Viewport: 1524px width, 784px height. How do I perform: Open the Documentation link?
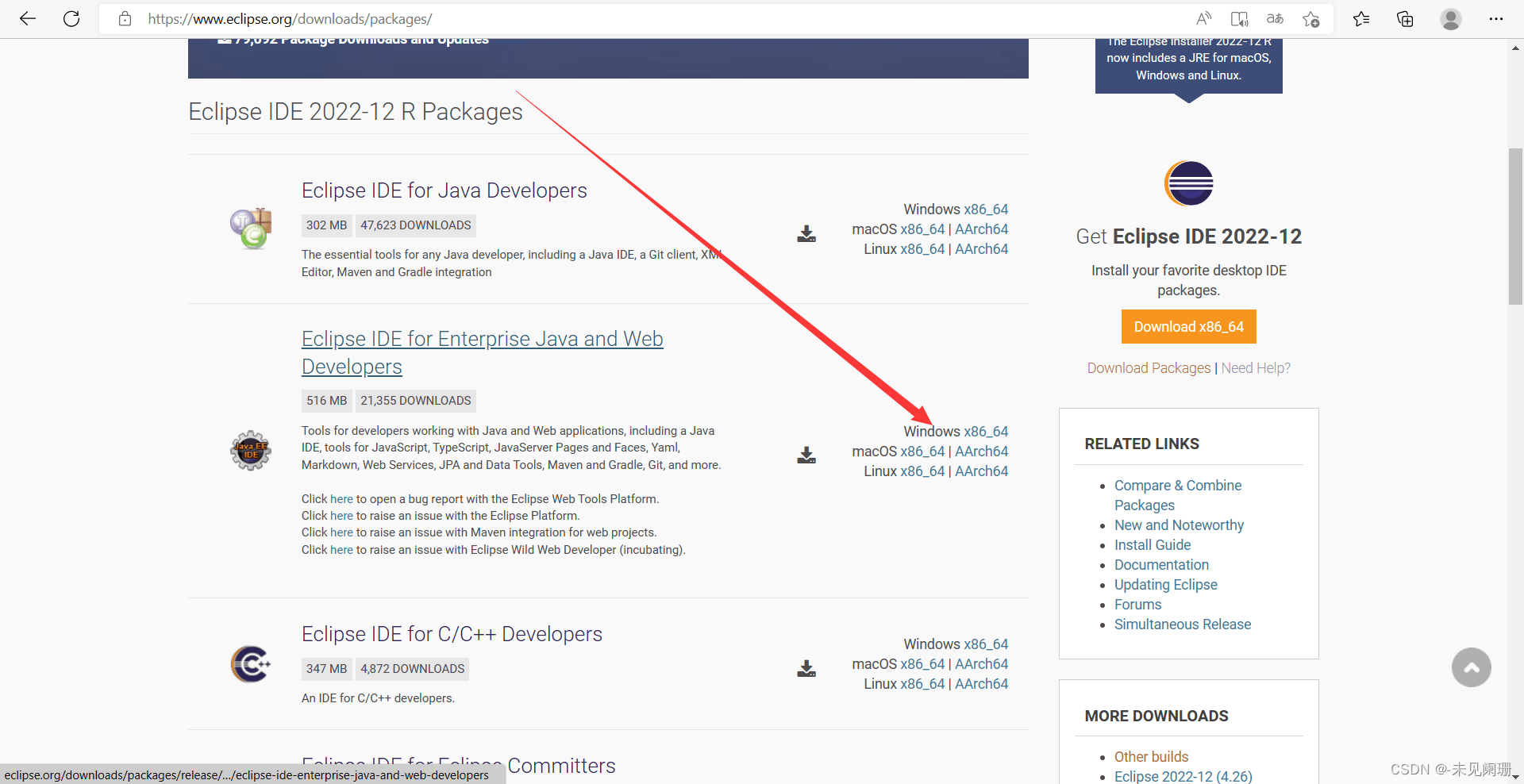point(1161,565)
